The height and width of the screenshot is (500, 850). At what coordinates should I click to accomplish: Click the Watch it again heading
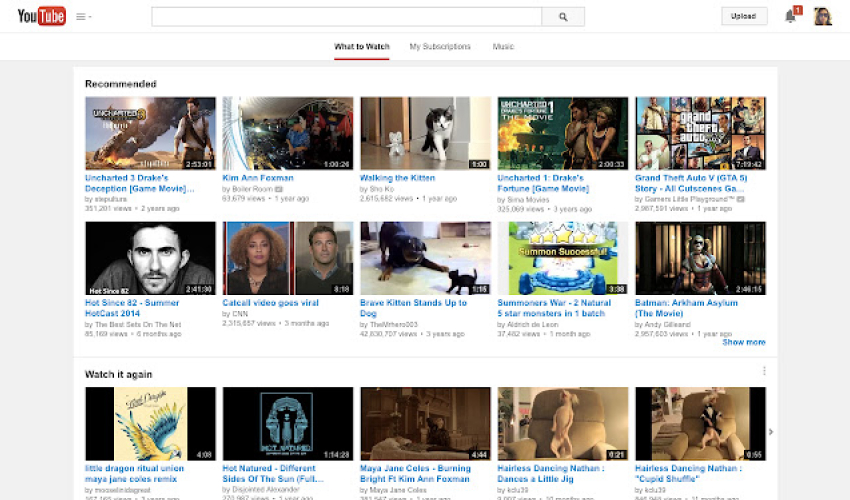119,374
